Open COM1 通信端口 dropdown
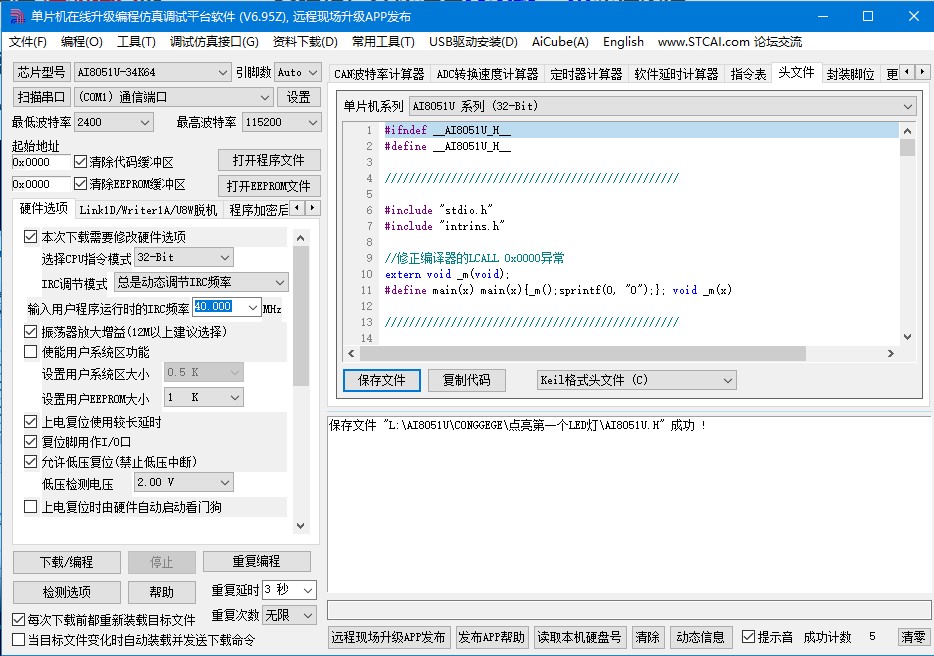 (173, 97)
